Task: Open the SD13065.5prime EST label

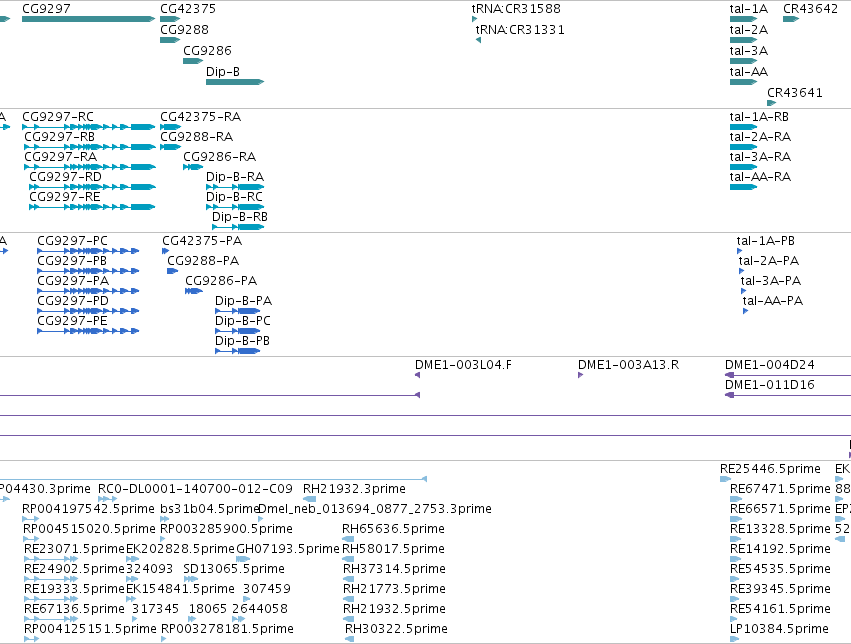Action: click(234, 569)
